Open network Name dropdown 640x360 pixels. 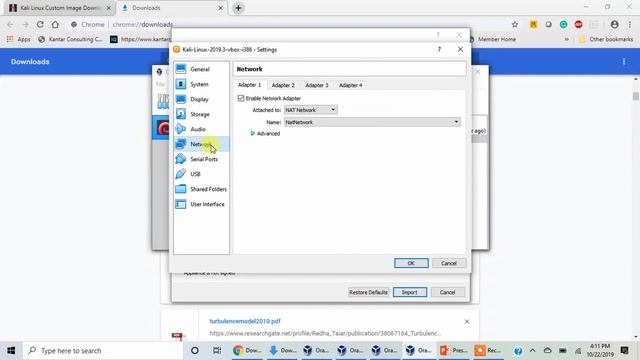372,122
